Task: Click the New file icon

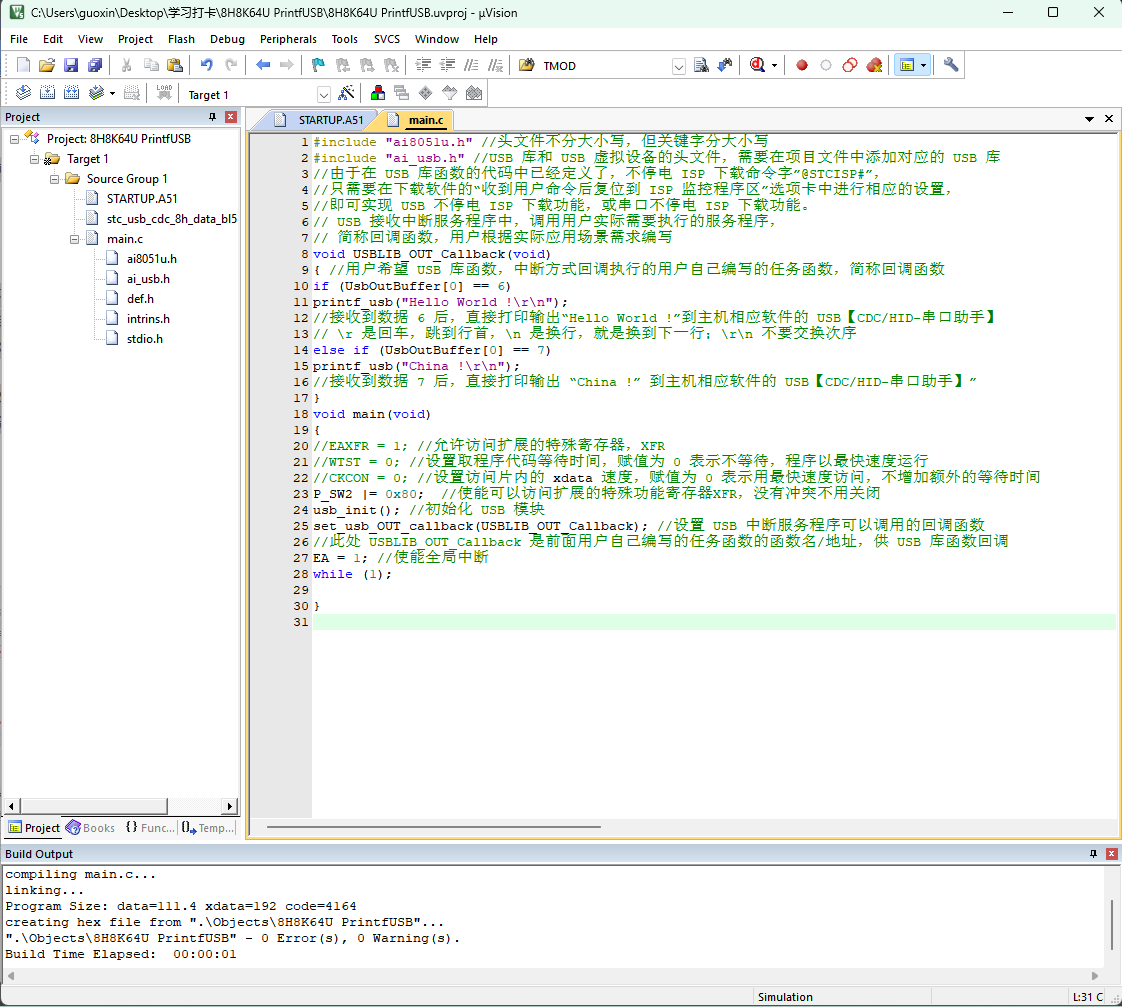Action: [x=23, y=65]
